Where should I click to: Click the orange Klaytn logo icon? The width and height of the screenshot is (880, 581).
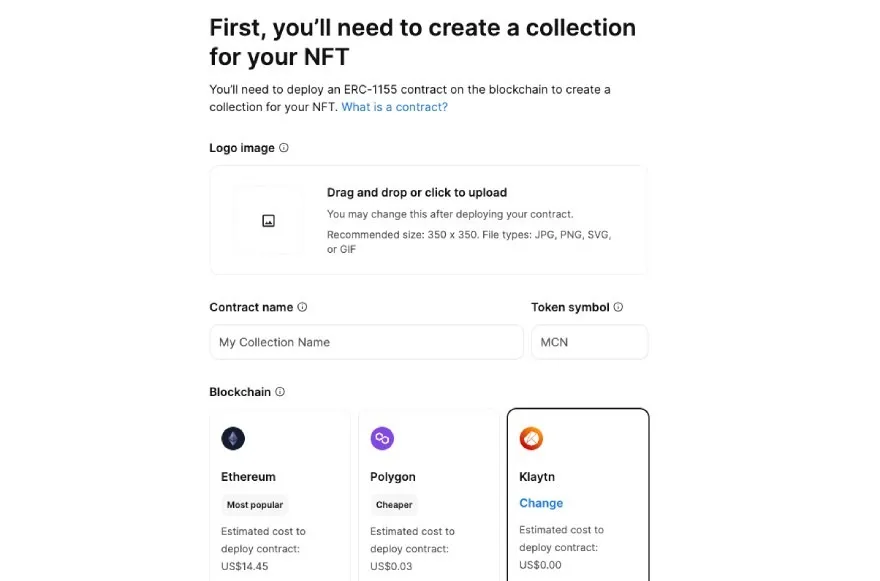pos(531,438)
